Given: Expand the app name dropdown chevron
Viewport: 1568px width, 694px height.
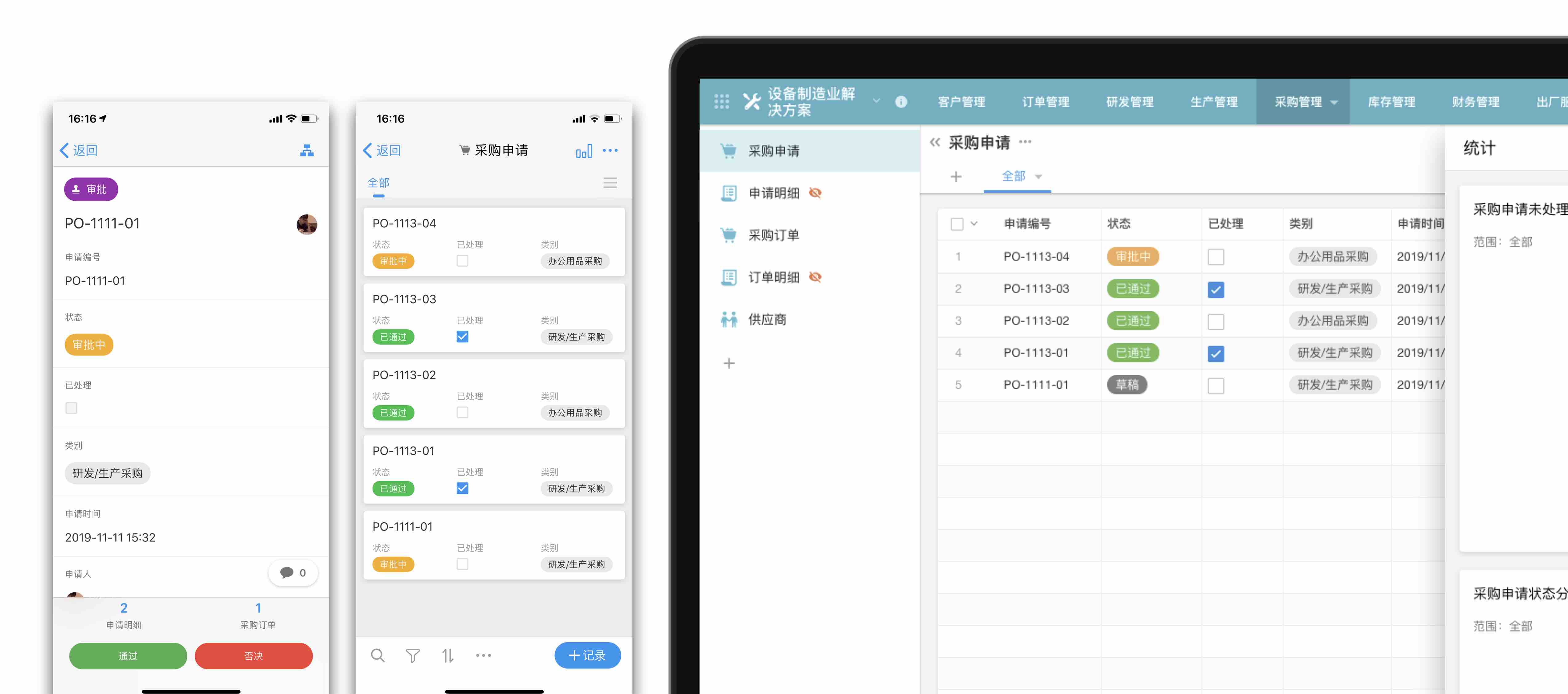Looking at the screenshot, I should [x=876, y=101].
